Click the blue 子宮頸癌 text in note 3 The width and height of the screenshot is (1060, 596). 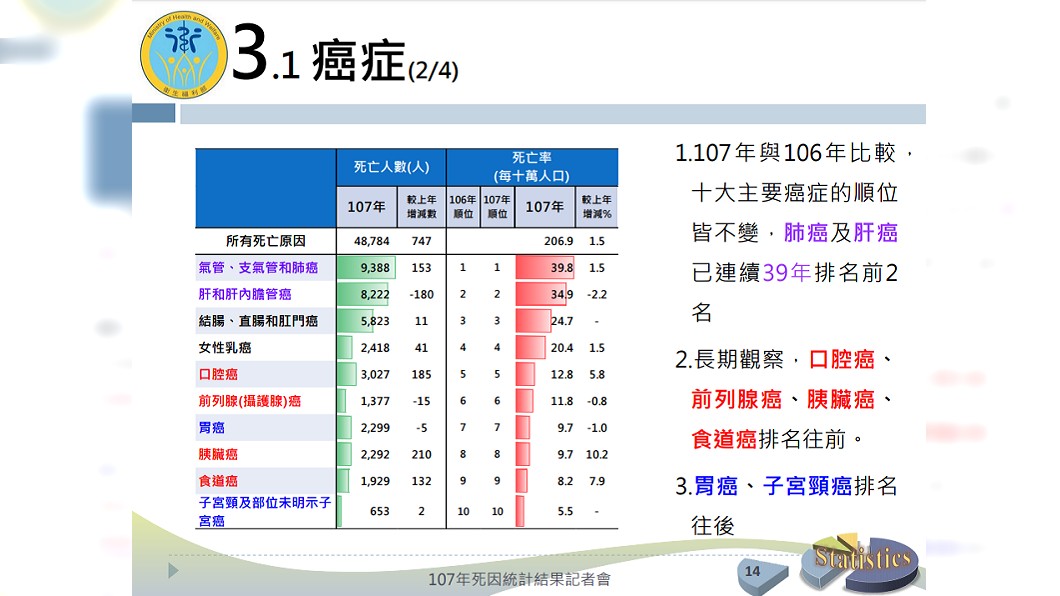coord(807,486)
